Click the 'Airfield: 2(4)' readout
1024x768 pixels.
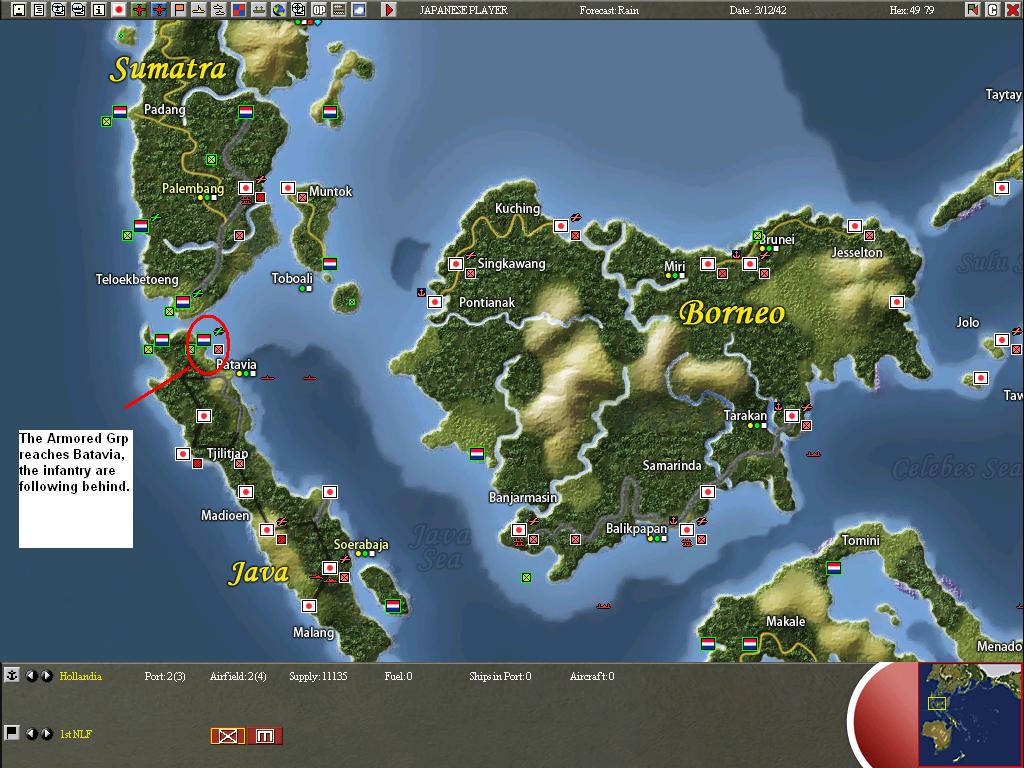tap(238, 676)
